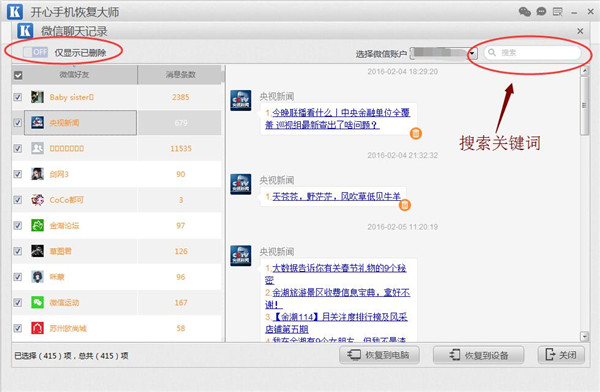Uncheck checkbox for row with 167 messages
Screen dimensions: 600x392
[18, 302]
